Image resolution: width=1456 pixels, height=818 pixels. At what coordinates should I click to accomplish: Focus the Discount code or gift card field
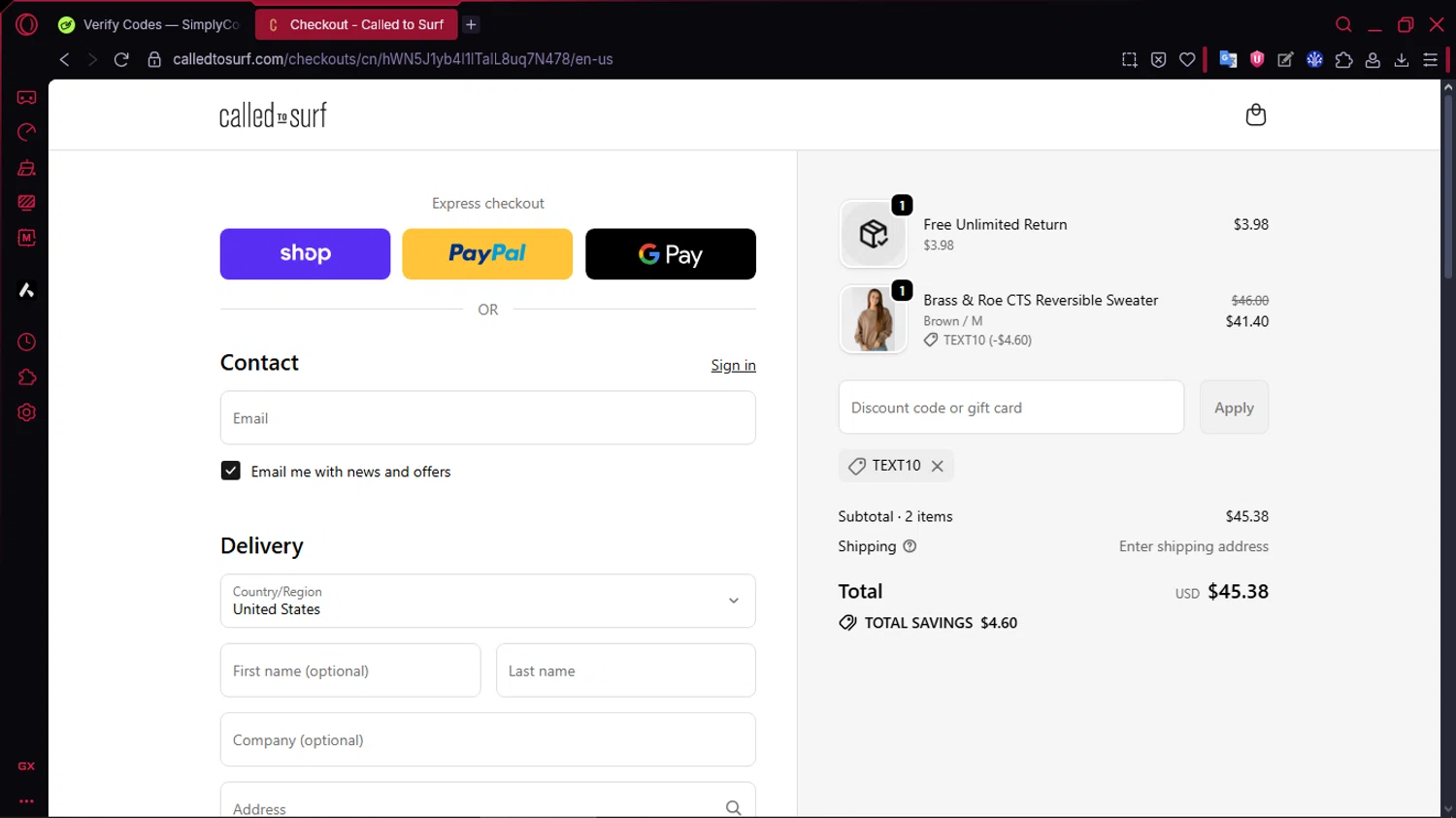(x=1010, y=408)
